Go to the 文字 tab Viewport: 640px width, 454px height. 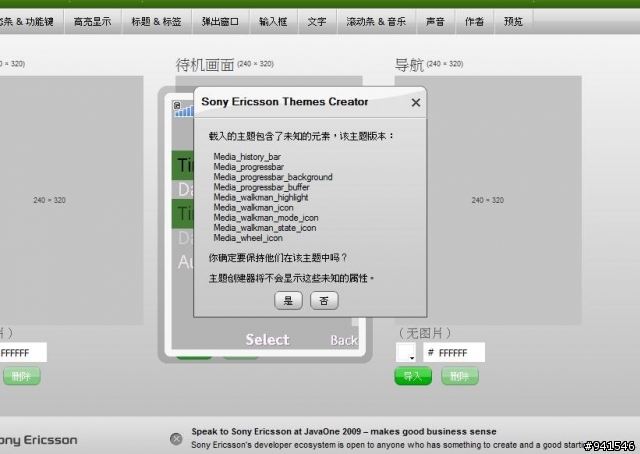coord(317,22)
